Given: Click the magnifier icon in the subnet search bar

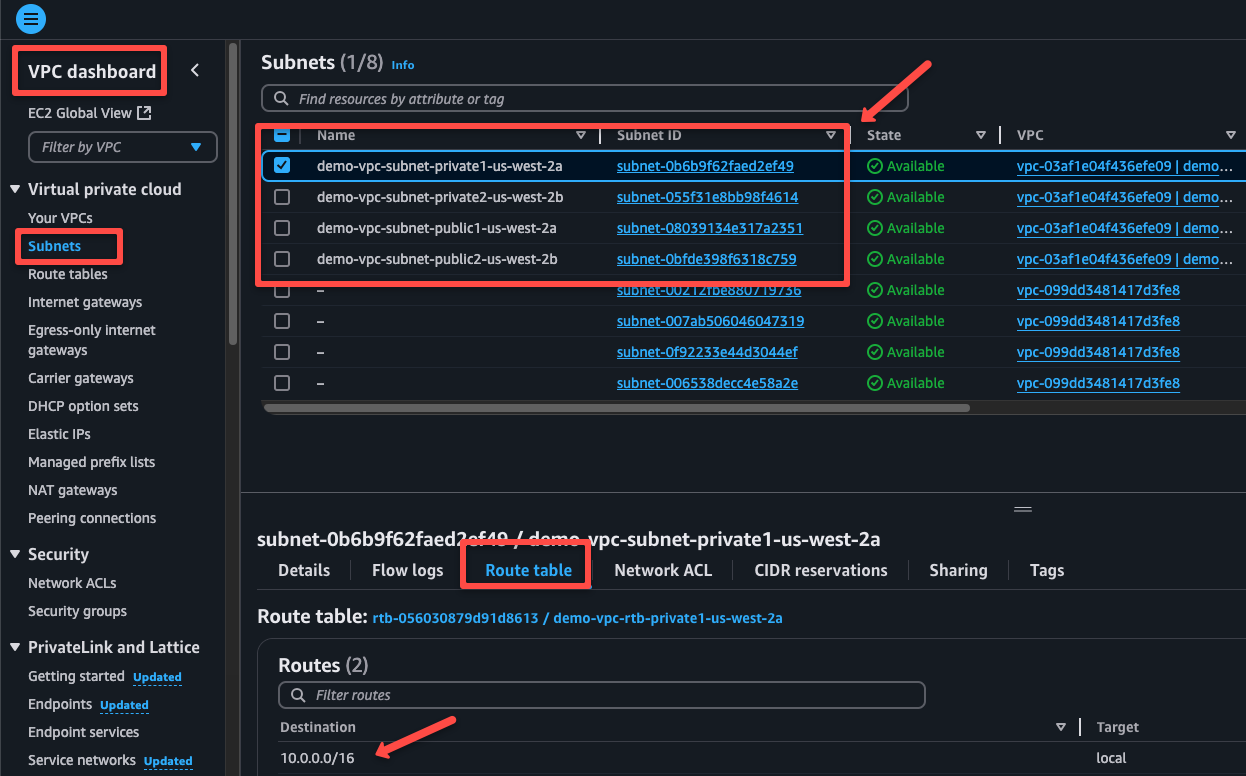Looking at the screenshot, I should (x=281, y=98).
